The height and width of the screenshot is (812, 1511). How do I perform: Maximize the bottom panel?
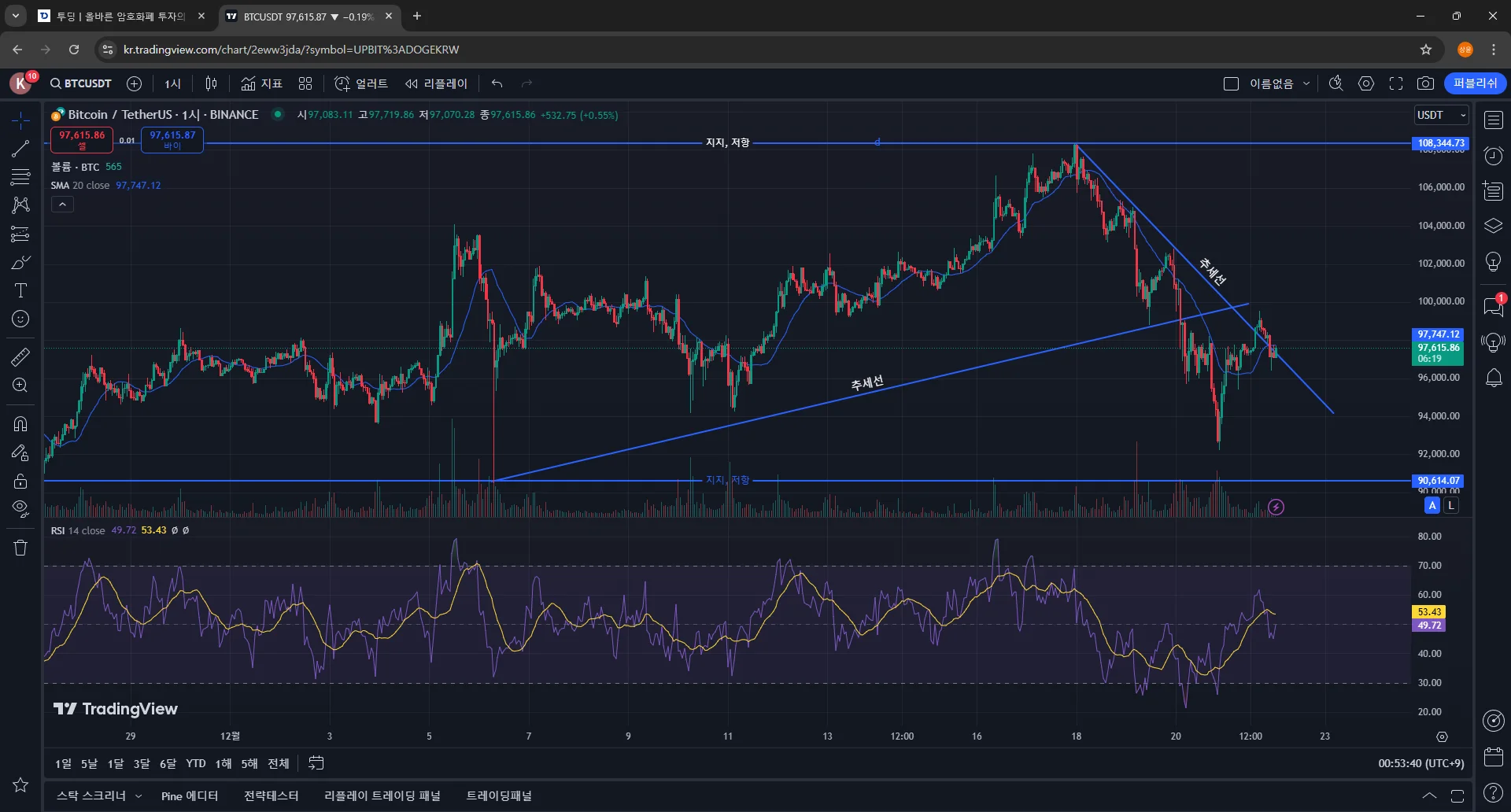tap(1457, 795)
